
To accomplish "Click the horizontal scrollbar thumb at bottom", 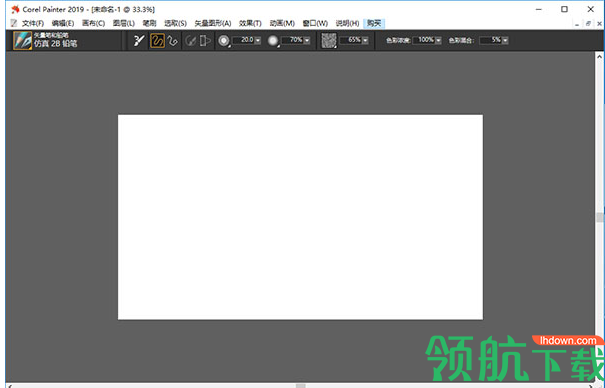I will click(x=301, y=386).
